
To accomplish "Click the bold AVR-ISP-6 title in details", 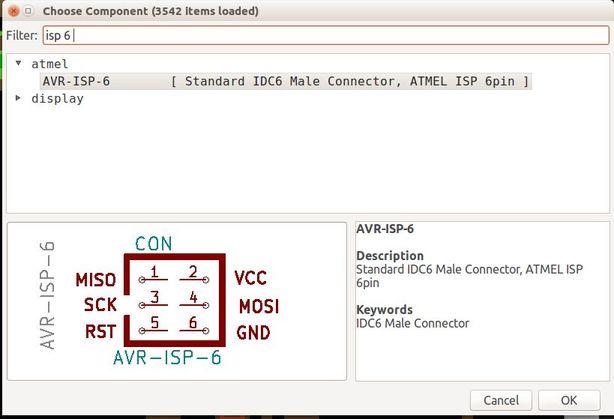I will click(385, 229).
